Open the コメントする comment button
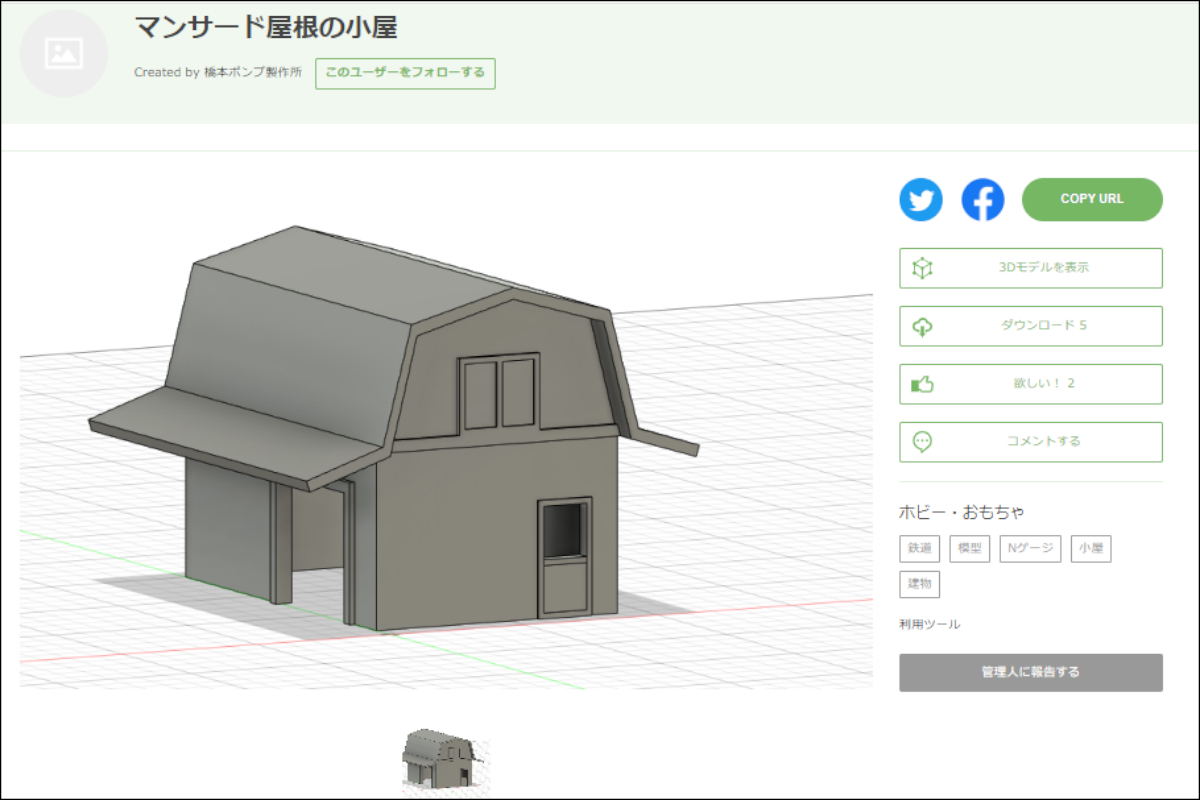This screenshot has height=800, width=1200. pyautogui.click(x=1031, y=442)
